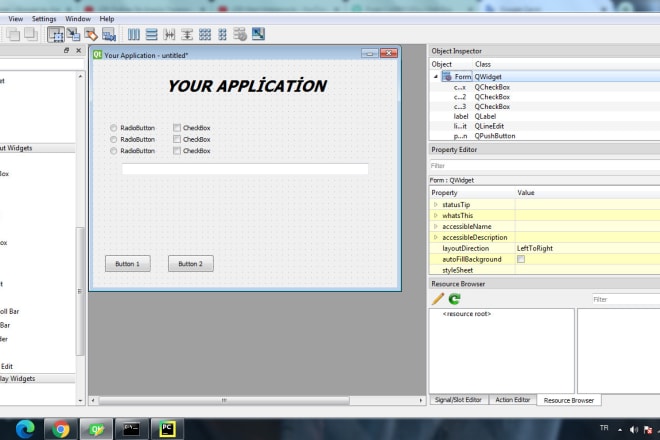Switch to the Signal/Slot Editor tab
This screenshot has width=660, height=440.
coord(458,400)
